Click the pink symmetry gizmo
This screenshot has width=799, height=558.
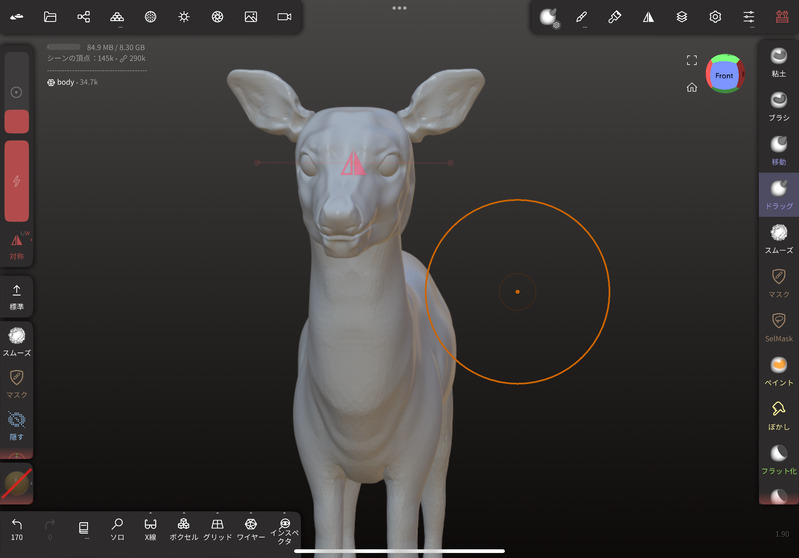353,164
